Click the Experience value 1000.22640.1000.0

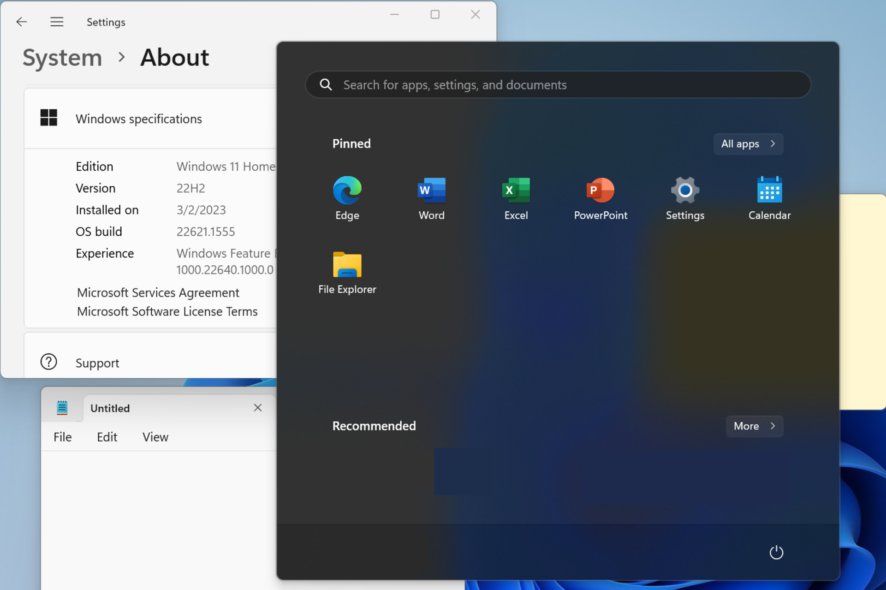point(225,270)
